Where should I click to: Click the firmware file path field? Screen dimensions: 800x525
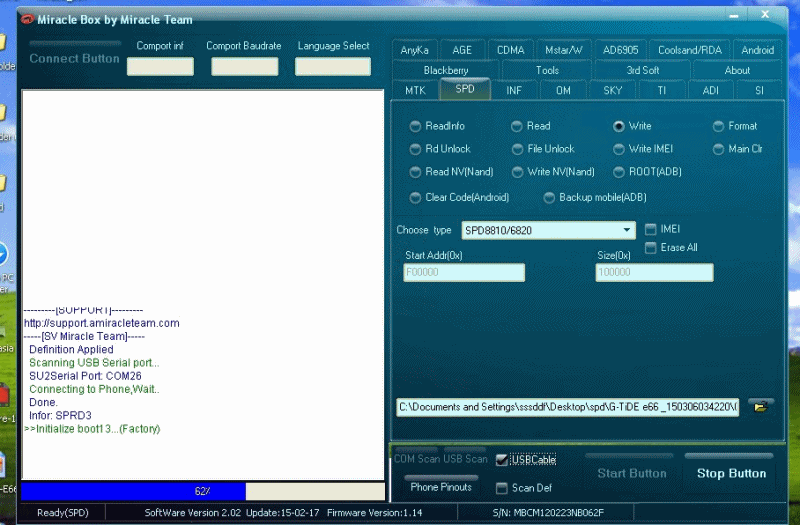(x=567, y=407)
